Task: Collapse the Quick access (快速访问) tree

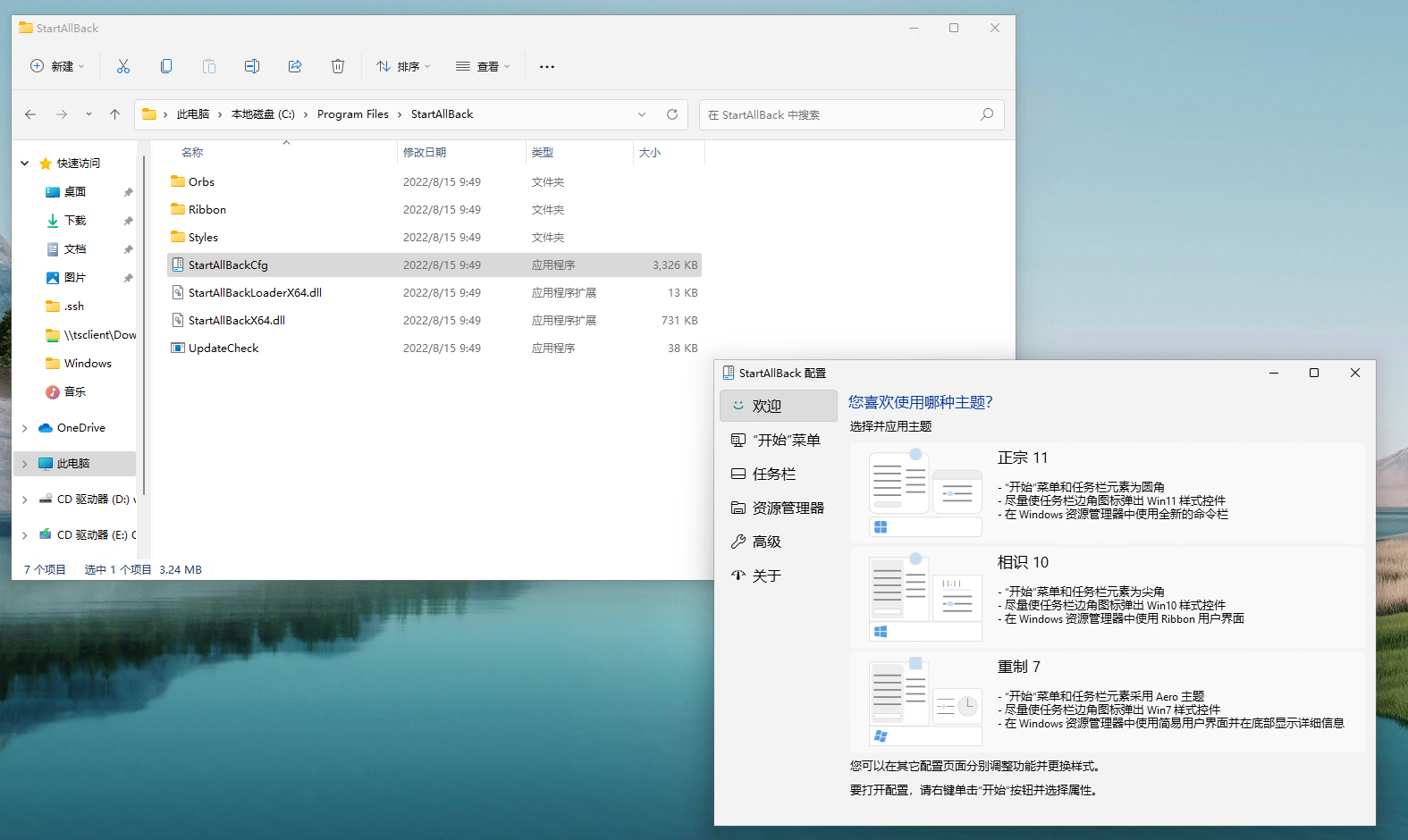Action: 25,164
